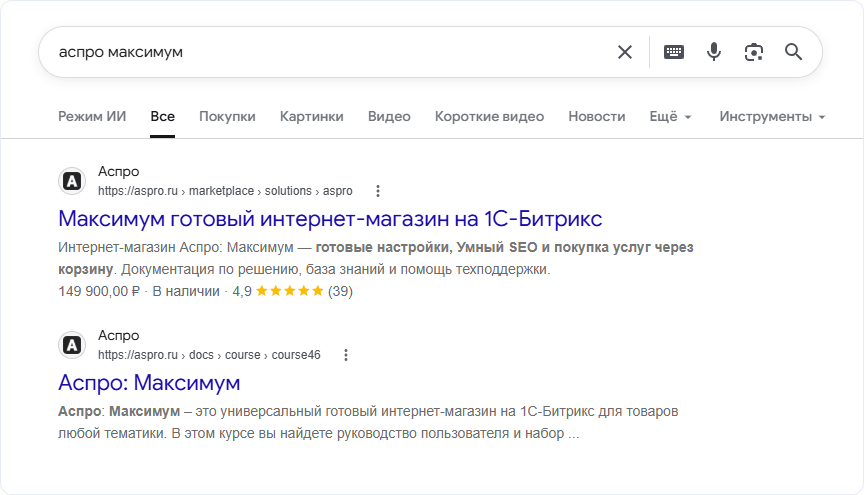Screen dimensions: 864x495
Task: Expand the 'Инструменты' dropdown
Action: (x=772, y=116)
